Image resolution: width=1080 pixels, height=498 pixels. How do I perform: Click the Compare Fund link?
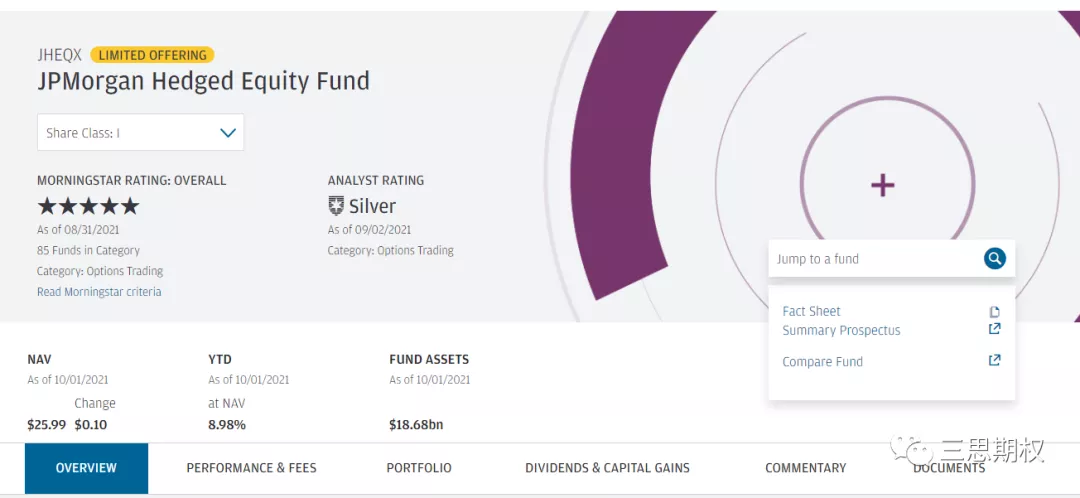pos(822,362)
